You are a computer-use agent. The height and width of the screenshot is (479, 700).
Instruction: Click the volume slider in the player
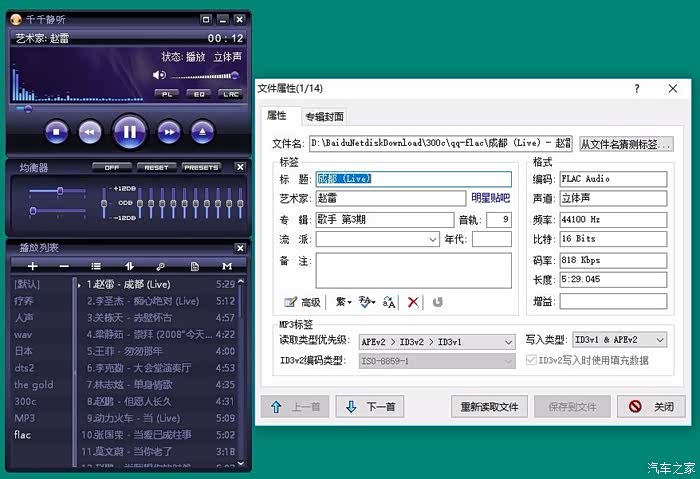click(203, 75)
